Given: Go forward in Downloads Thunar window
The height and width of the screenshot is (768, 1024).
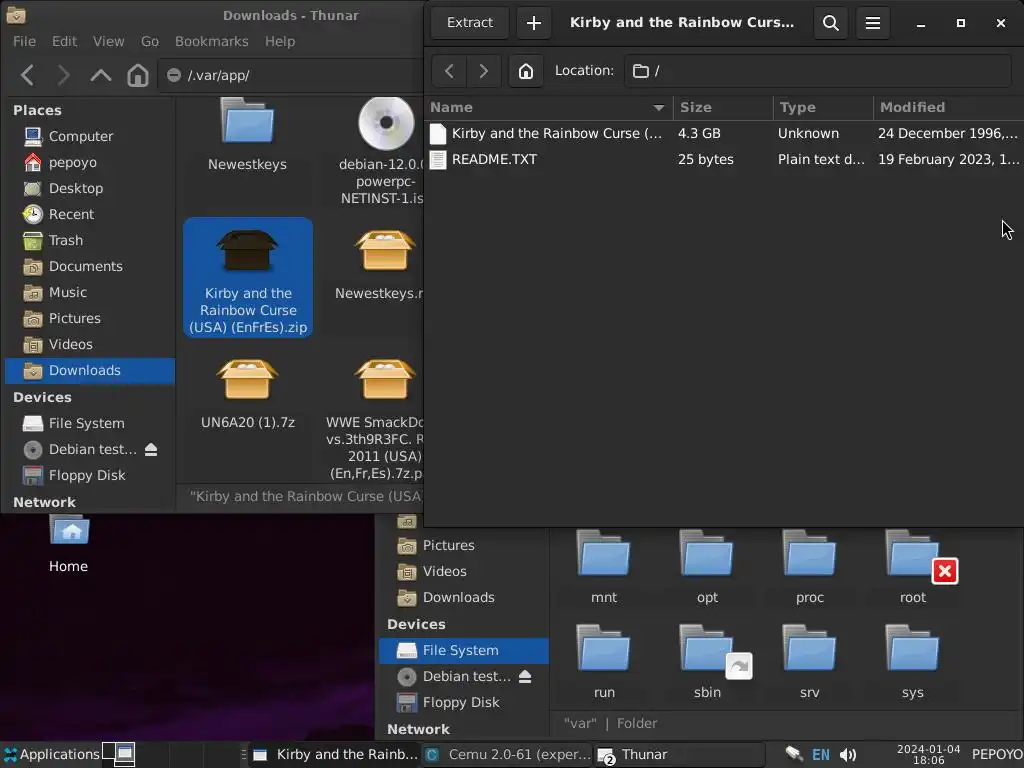Looking at the screenshot, I should click(x=63, y=75).
